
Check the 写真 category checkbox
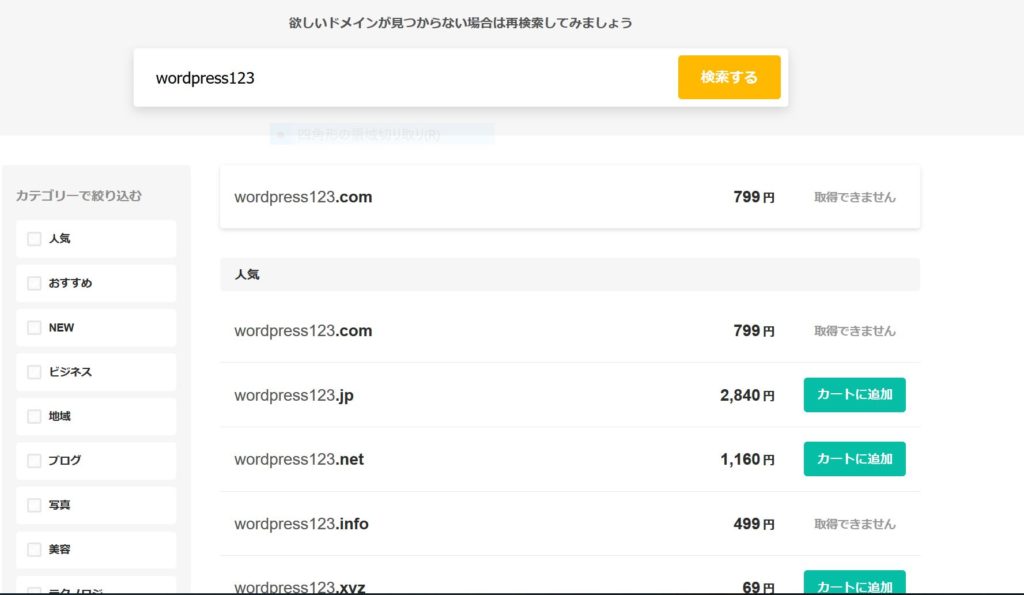(34, 506)
